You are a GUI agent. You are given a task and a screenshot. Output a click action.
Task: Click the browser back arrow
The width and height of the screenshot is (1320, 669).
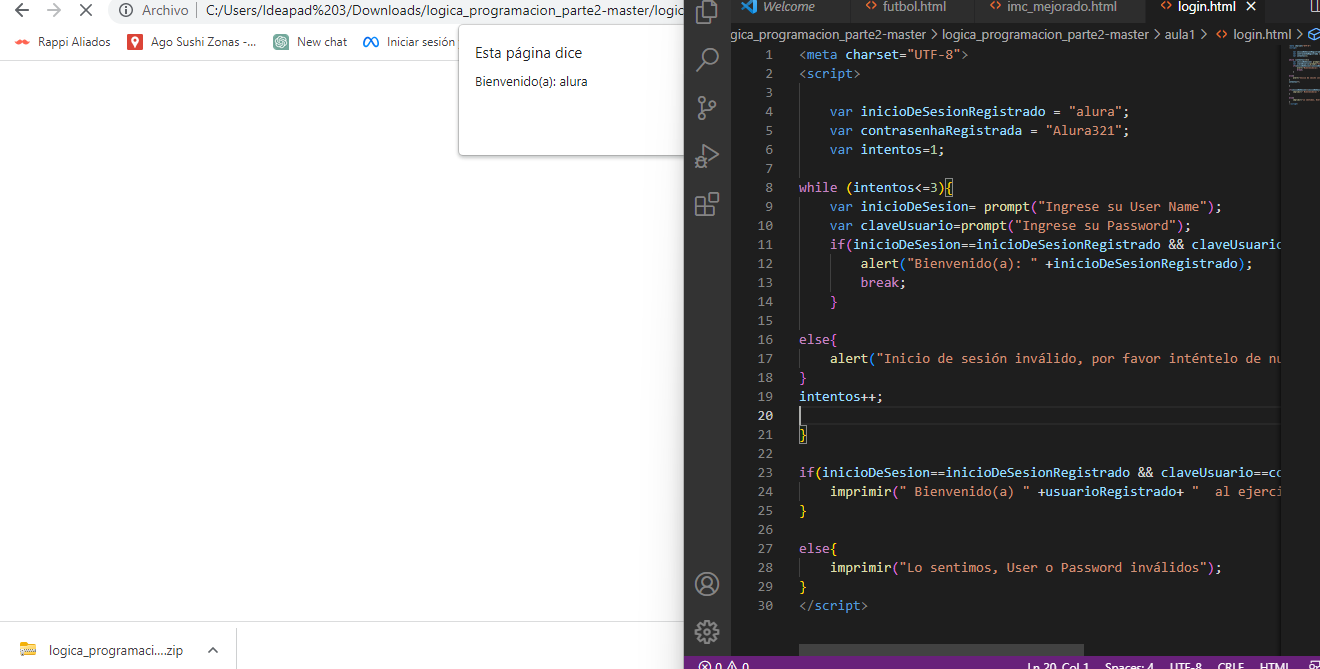point(22,10)
